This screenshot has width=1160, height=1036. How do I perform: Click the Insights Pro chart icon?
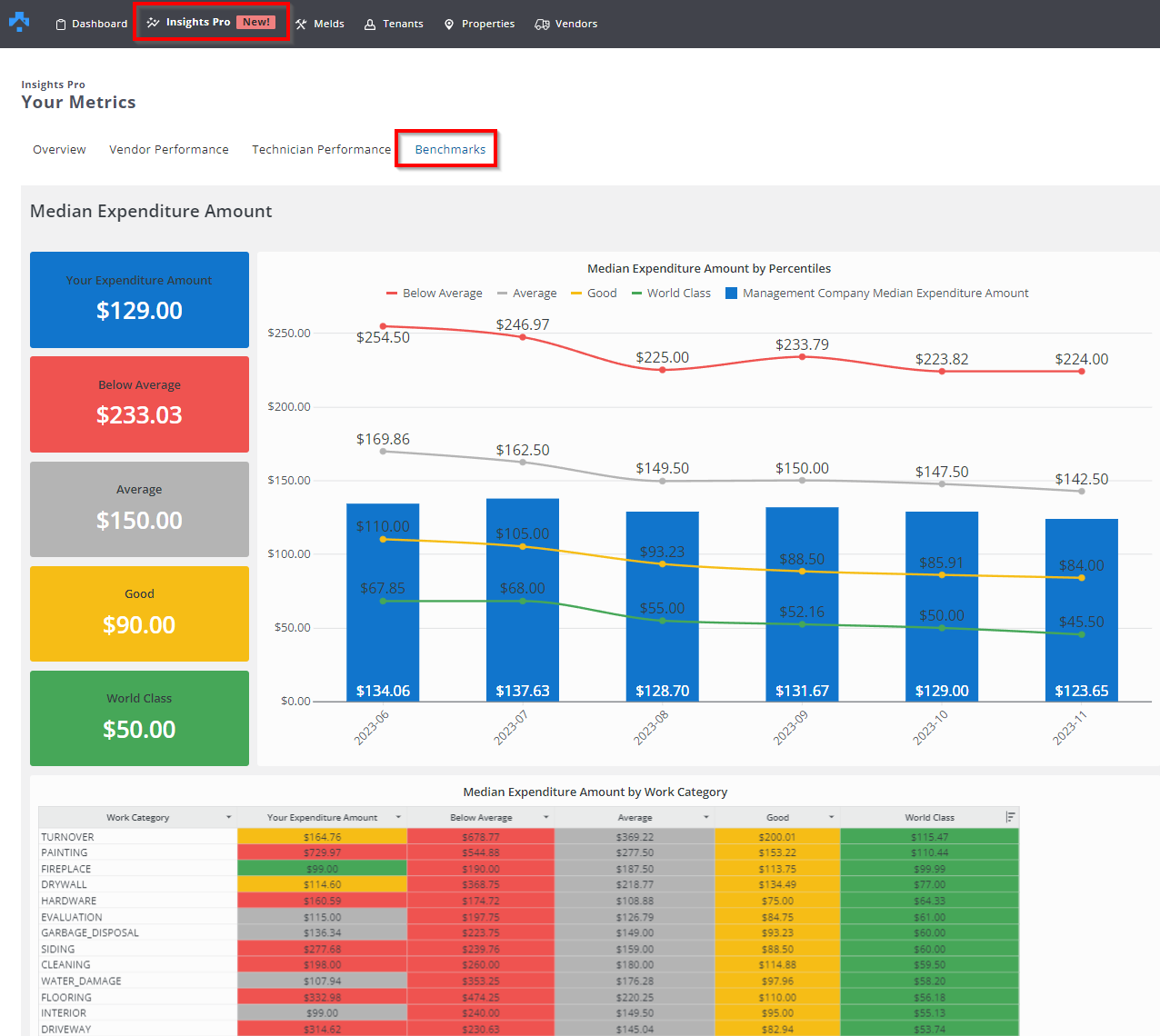click(x=153, y=23)
